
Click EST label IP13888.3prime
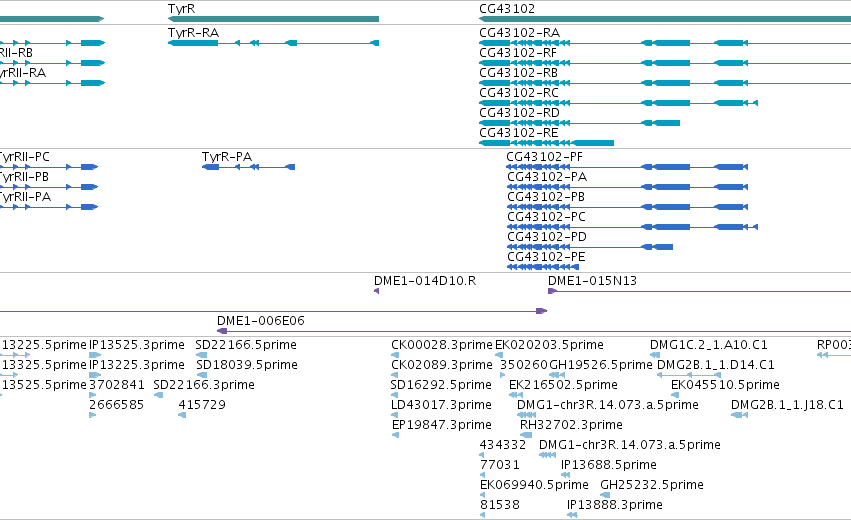point(615,505)
